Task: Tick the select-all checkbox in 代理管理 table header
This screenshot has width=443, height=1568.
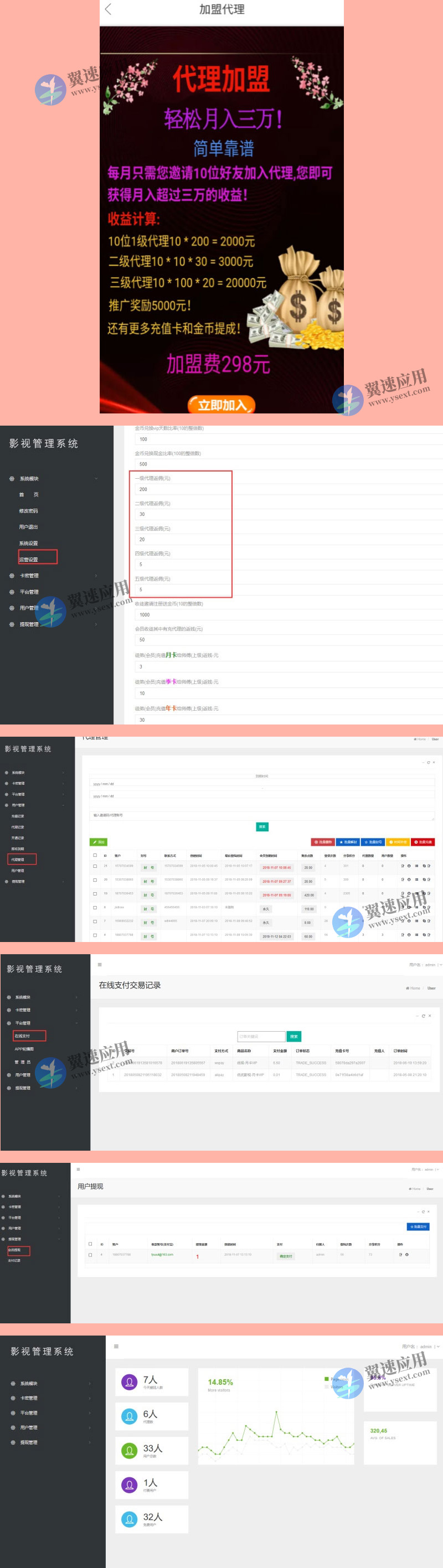Action: click(95, 855)
